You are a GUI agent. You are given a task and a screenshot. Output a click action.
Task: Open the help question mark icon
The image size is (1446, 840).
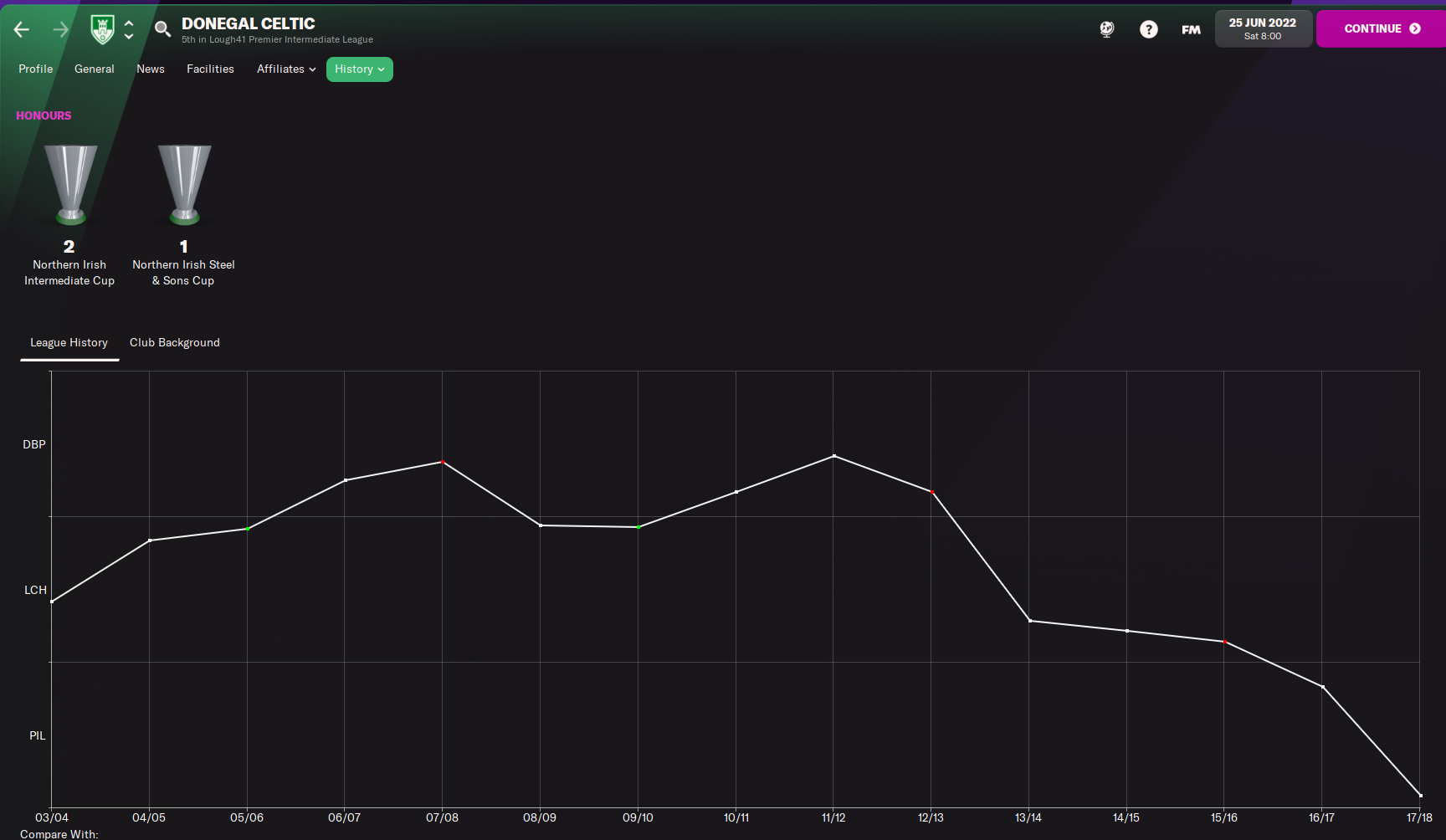click(1149, 29)
